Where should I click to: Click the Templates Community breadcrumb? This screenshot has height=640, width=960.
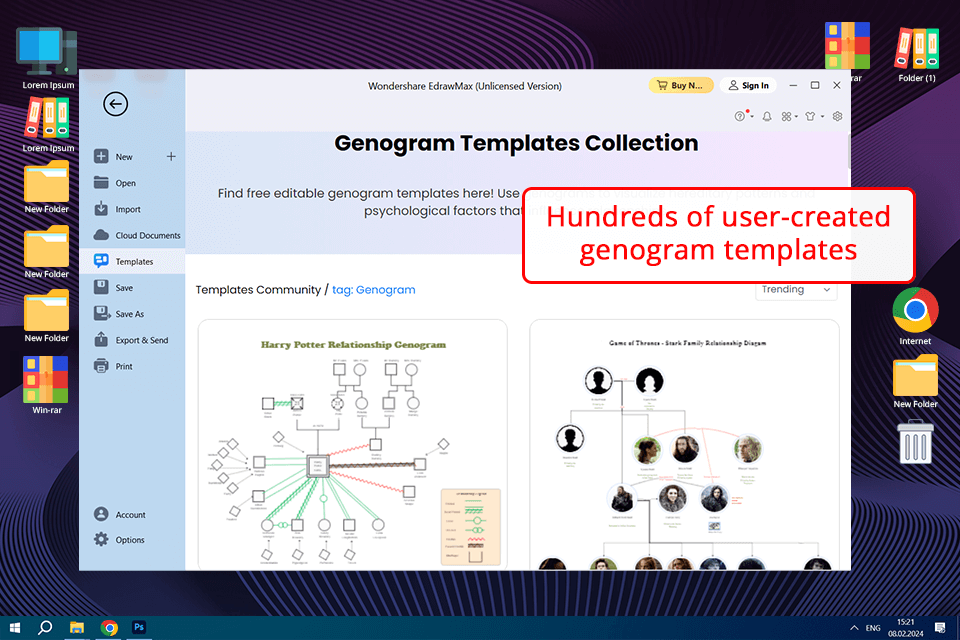click(258, 290)
